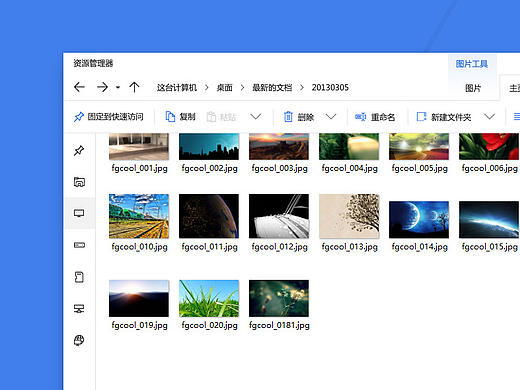The height and width of the screenshot is (390, 520).
Task: Select the fgcool_013.jpg tree thumbnail
Action: (x=349, y=216)
